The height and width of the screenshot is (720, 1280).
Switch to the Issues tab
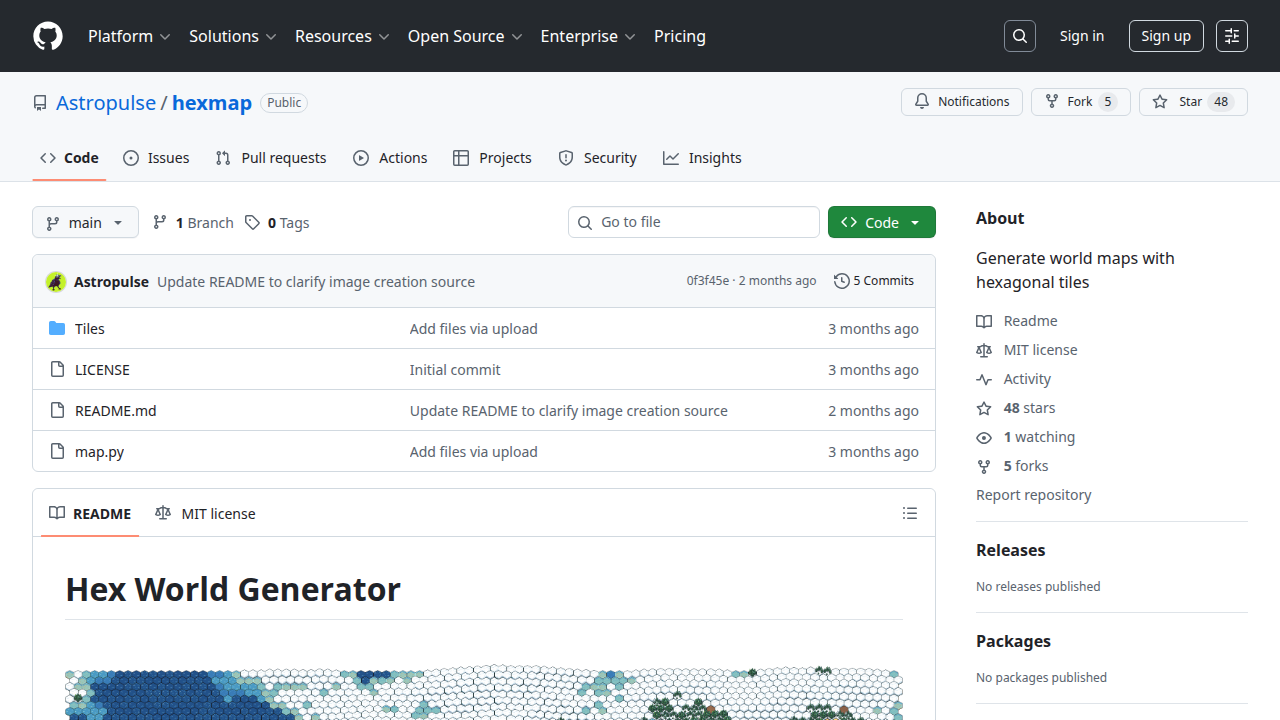pos(156,158)
